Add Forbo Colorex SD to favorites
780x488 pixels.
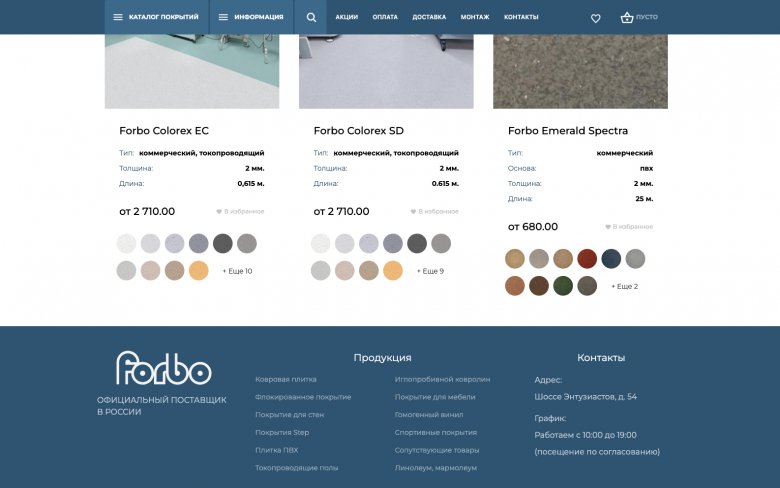434,211
